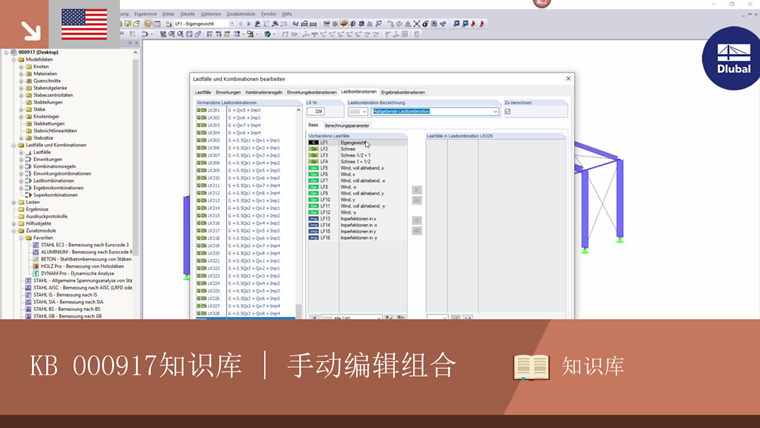Select load case LF1 Eigengewicht

click(358, 143)
